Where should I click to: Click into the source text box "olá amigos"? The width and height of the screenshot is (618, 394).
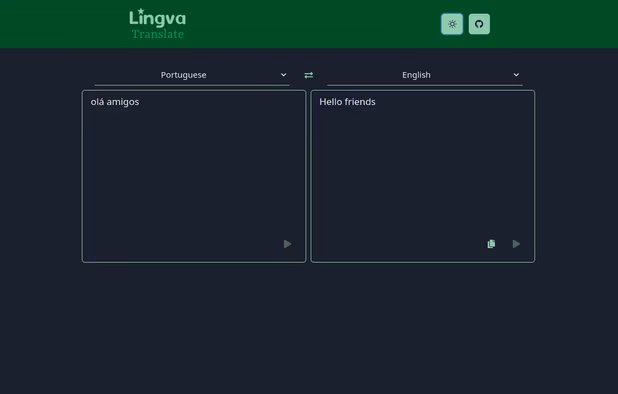coord(194,176)
